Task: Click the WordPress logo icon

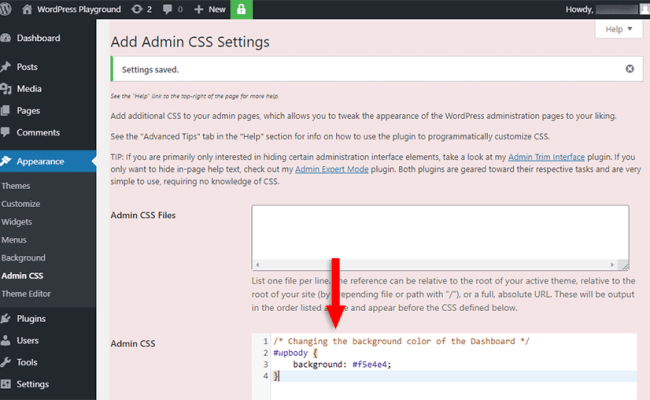Action: pyautogui.click(x=5, y=9)
